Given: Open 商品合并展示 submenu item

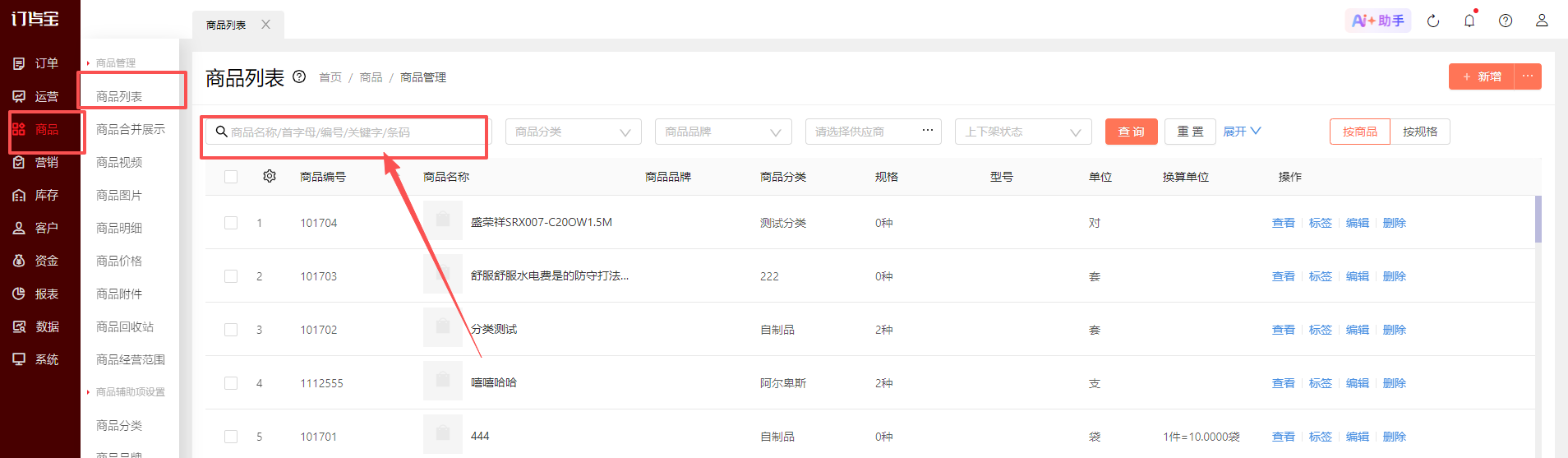Looking at the screenshot, I should click(131, 129).
